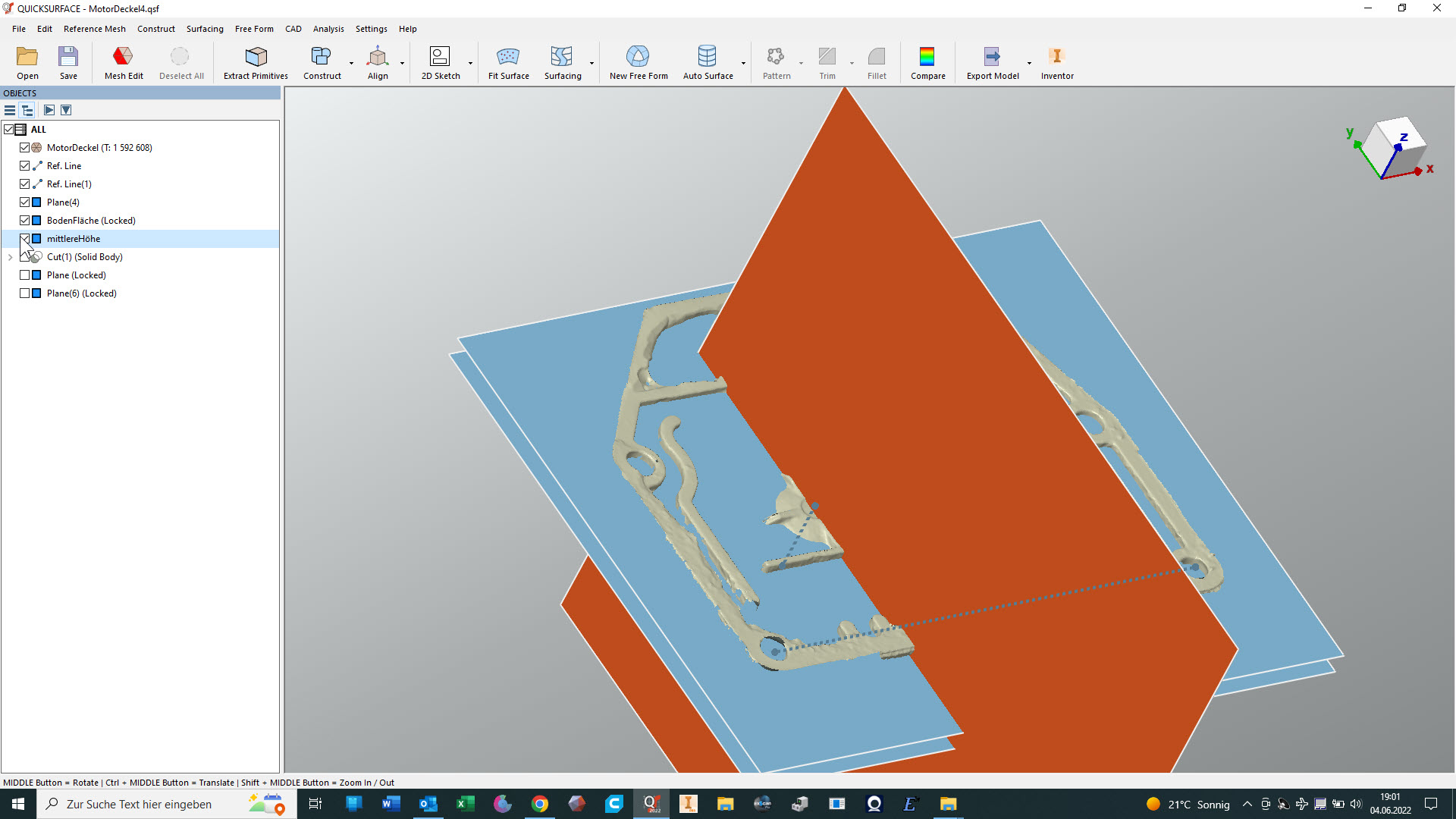Run the Auto Surface tool

(x=707, y=62)
